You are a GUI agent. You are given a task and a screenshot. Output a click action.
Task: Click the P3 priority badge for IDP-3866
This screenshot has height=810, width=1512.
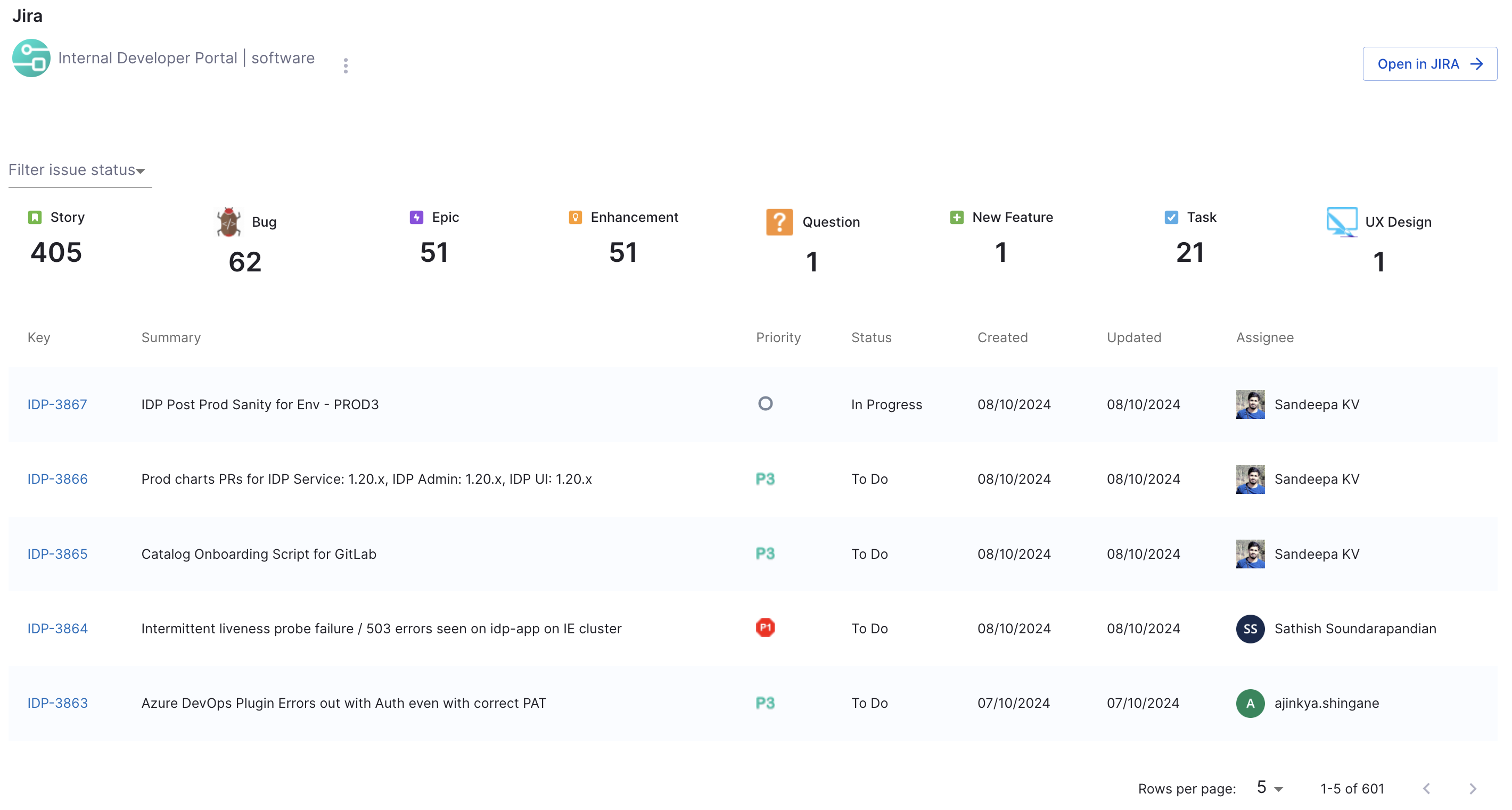(x=765, y=479)
